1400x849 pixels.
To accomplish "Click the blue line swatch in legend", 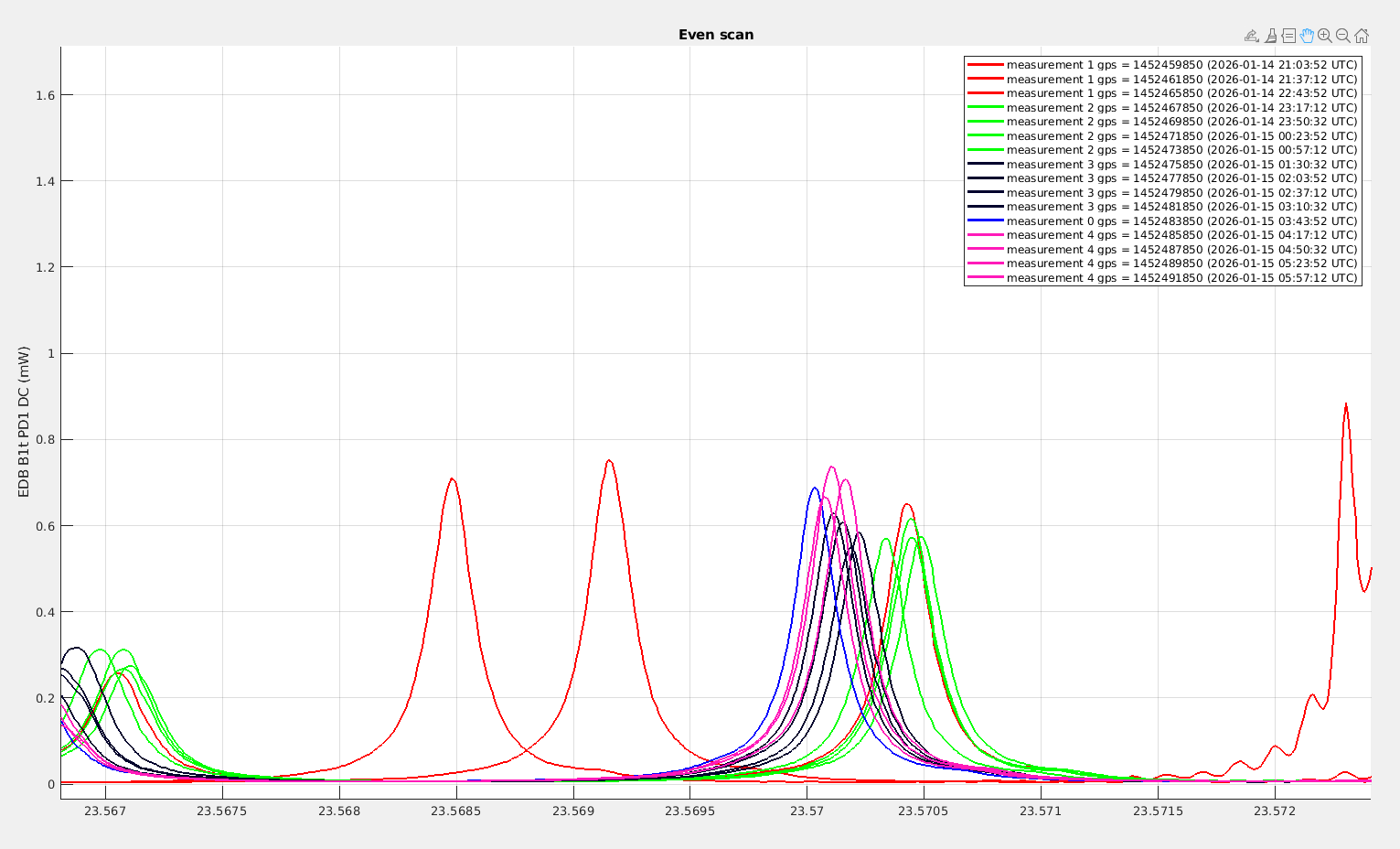I will [x=986, y=221].
